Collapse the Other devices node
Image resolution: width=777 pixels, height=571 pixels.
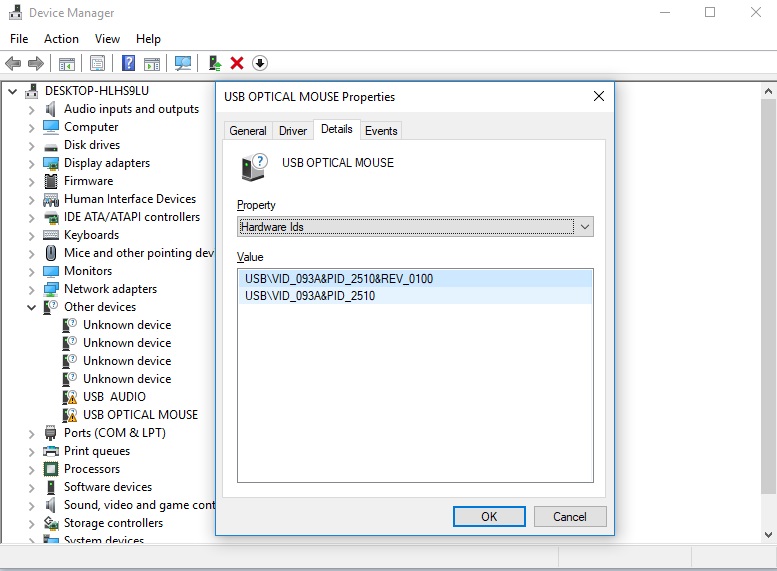tap(32, 307)
